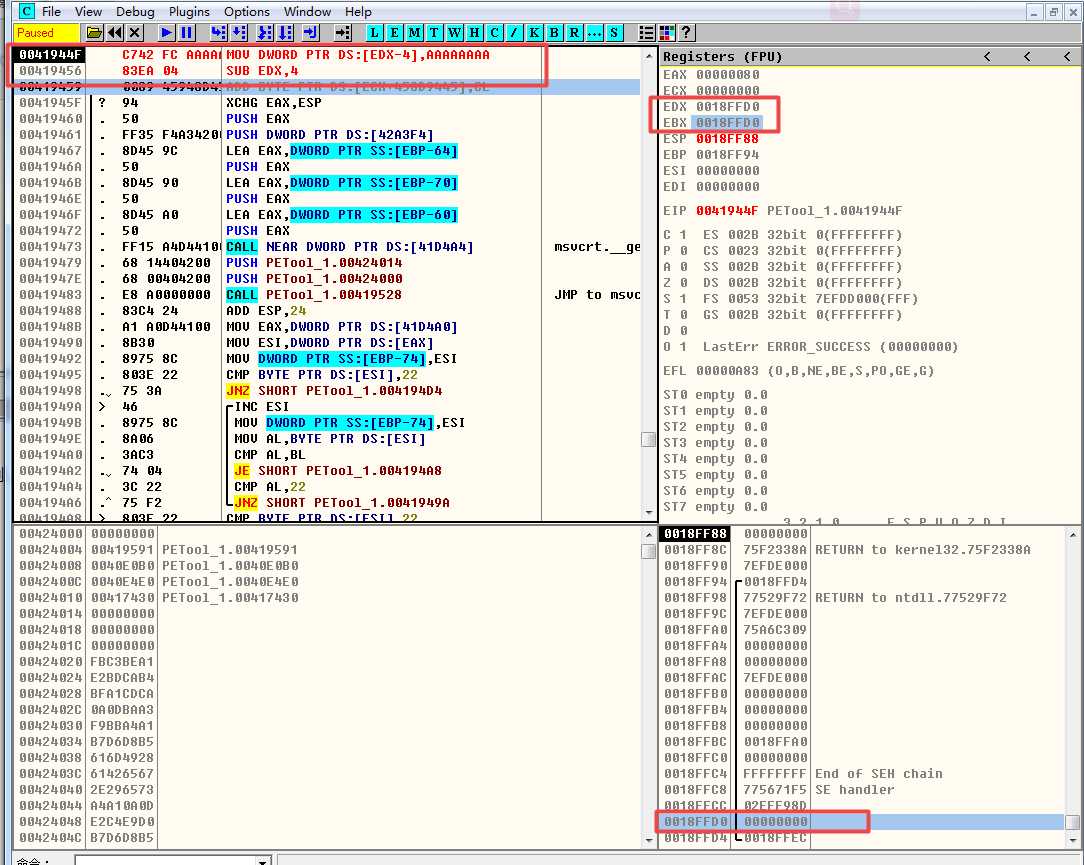Image resolution: width=1084 pixels, height=865 pixels.
Task: Open the command bar dropdown arrow
Action: coord(263,860)
